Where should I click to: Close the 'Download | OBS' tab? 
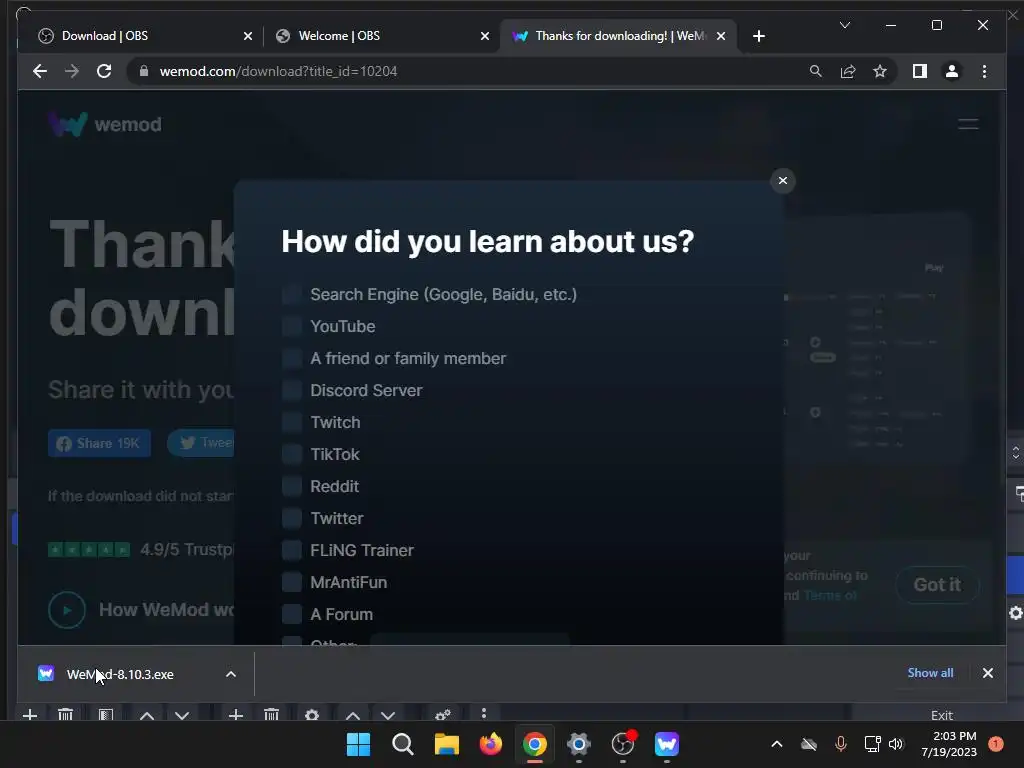pyautogui.click(x=248, y=36)
